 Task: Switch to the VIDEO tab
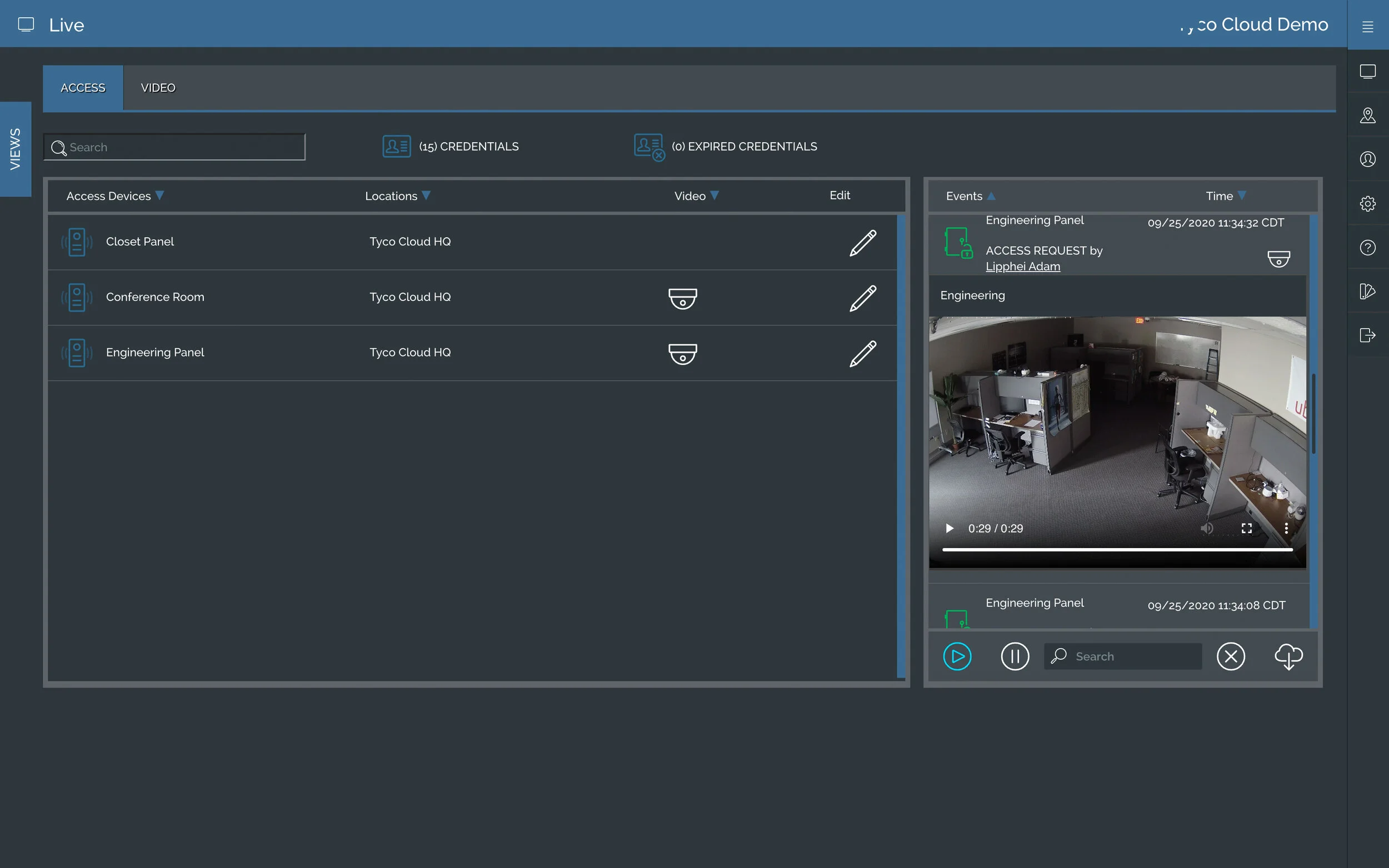click(x=158, y=88)
